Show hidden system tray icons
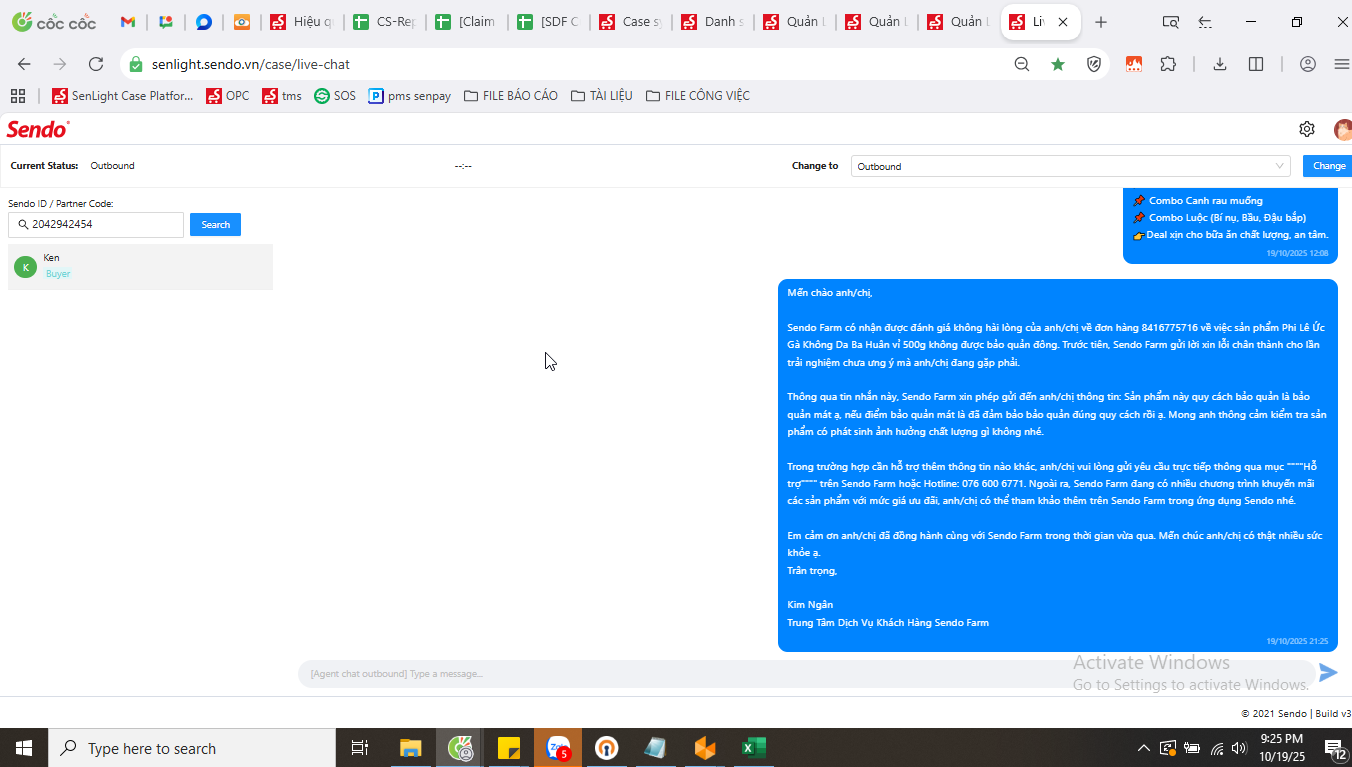1352x767 pixels. (x=1144, y=748)
